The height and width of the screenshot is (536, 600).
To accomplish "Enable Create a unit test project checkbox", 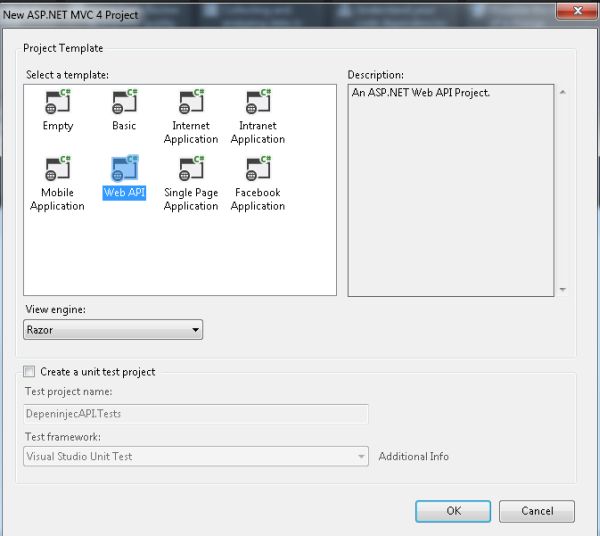I will [29, 371].
